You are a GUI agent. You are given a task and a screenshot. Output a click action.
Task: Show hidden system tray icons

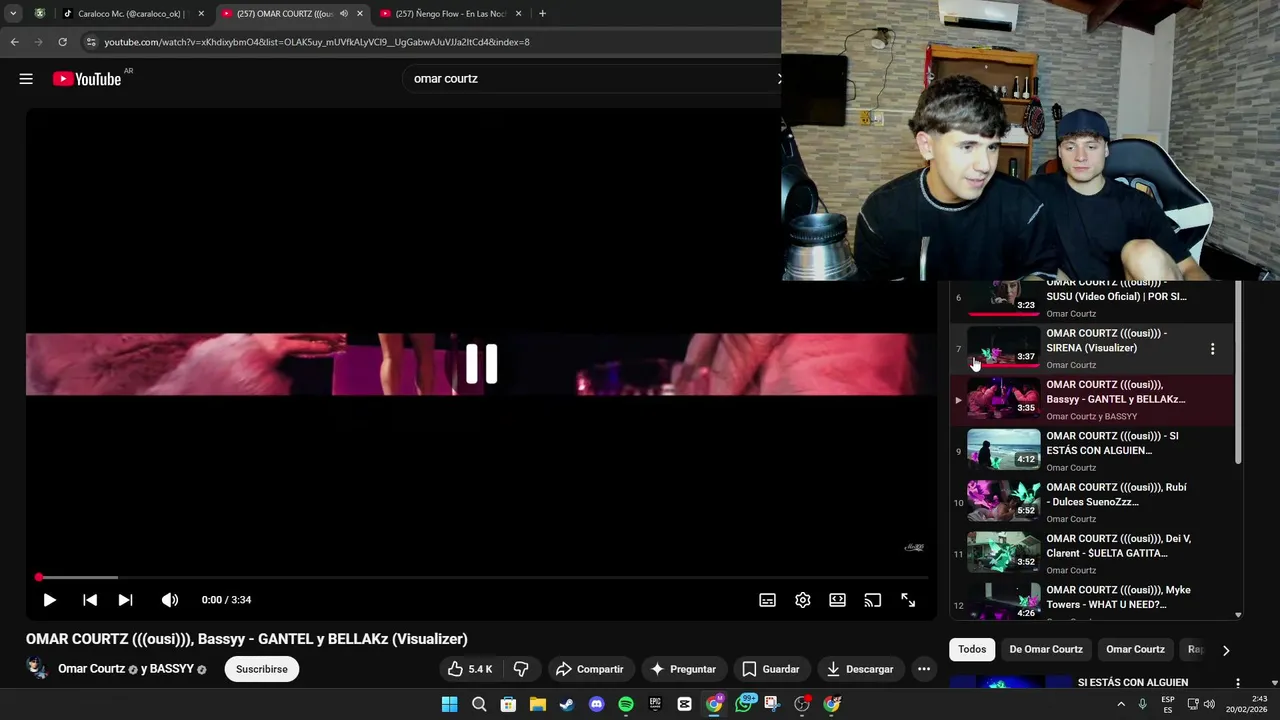[x=1120, y=704]
